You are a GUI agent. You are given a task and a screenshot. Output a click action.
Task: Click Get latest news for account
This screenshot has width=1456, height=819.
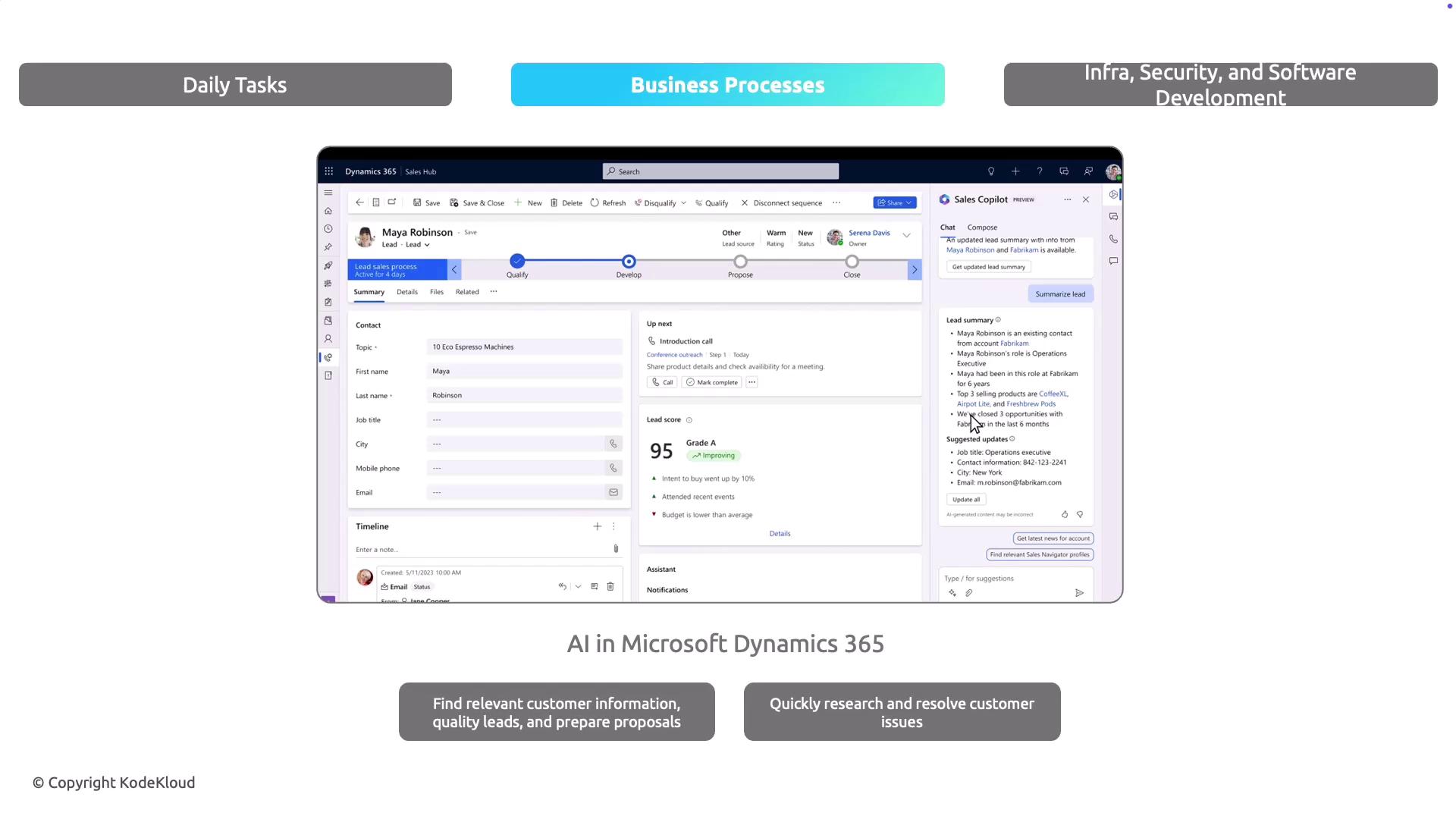(x=1053, y=538)
